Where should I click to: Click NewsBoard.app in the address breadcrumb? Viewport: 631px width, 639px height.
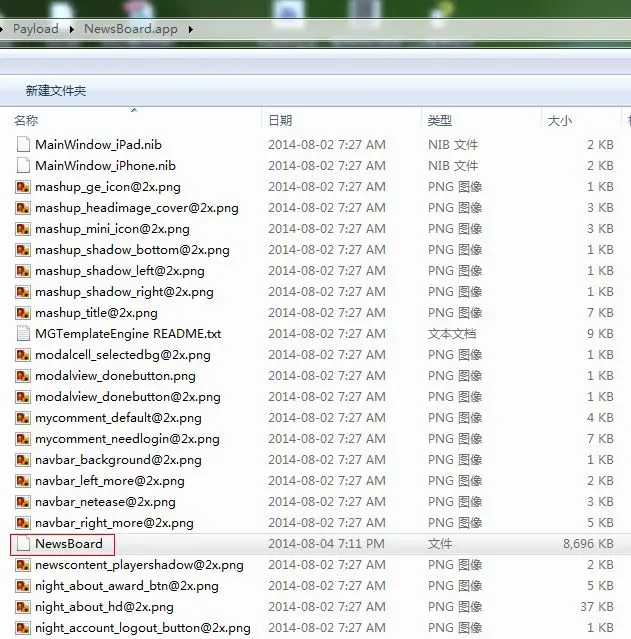pyautogui.click(x=131, y=29)
